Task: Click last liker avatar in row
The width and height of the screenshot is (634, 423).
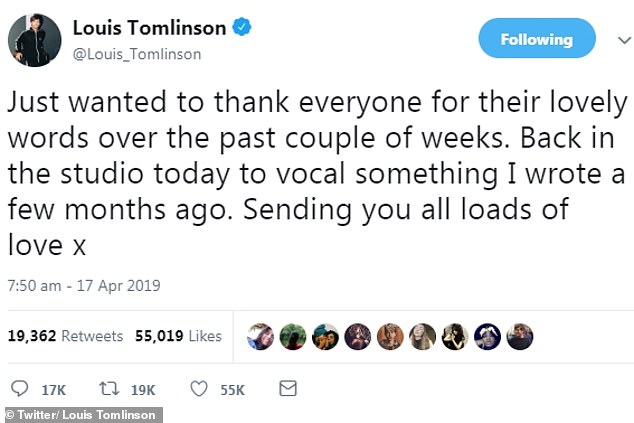Action: [519, 337]
